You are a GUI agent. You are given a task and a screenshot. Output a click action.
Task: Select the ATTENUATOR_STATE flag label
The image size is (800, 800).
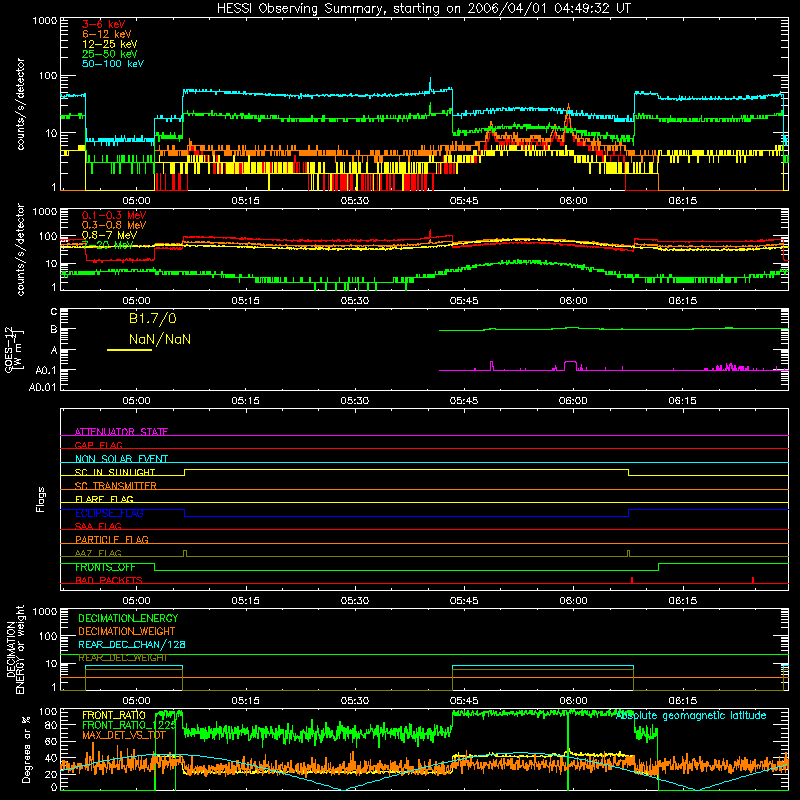[121, 432]
